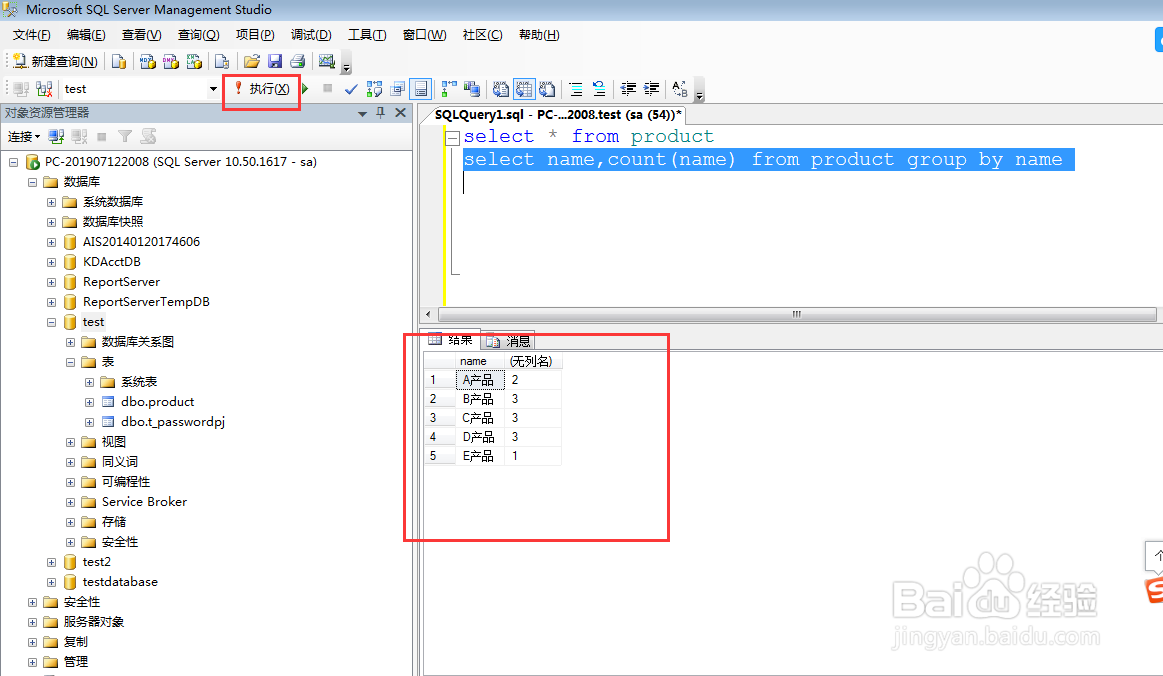
Task: Click the Change Connection icon
Action: [44, 89]
